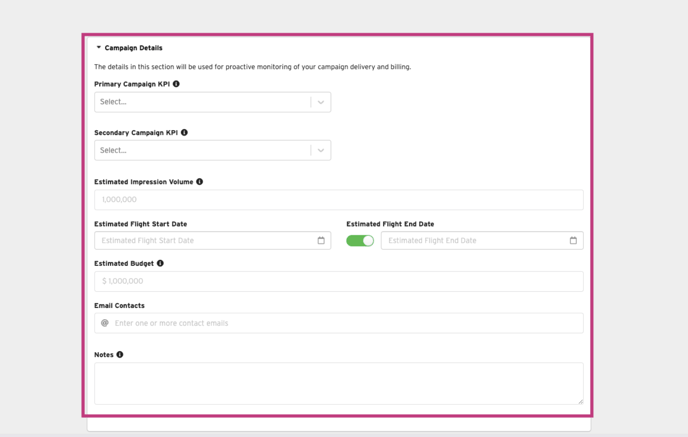This screenshot has width=688, height=437.
Task: Show the Notes info tooltip icon
Action: tap(120, 355)
